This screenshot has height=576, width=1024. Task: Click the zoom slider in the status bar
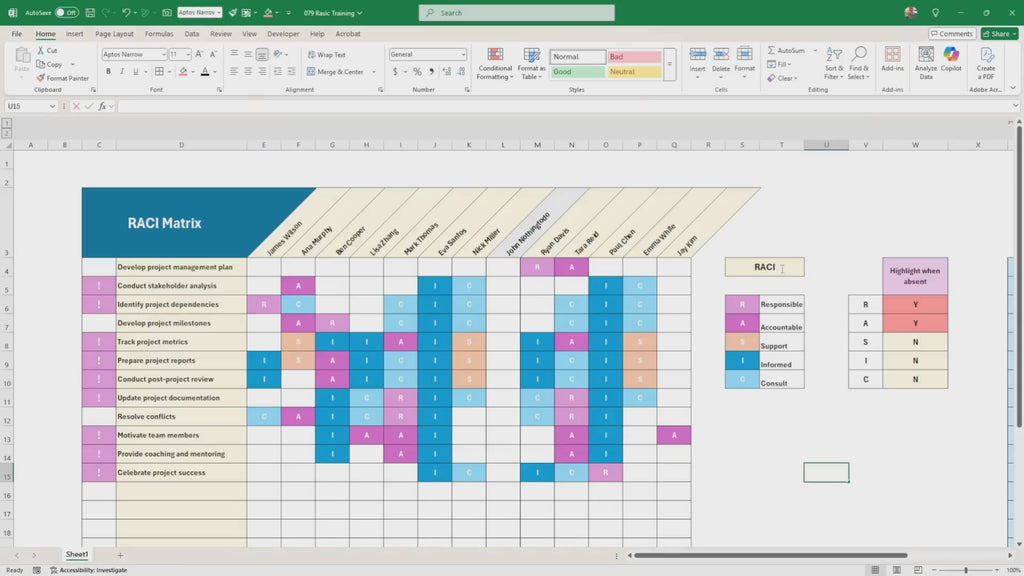(966, 570)
